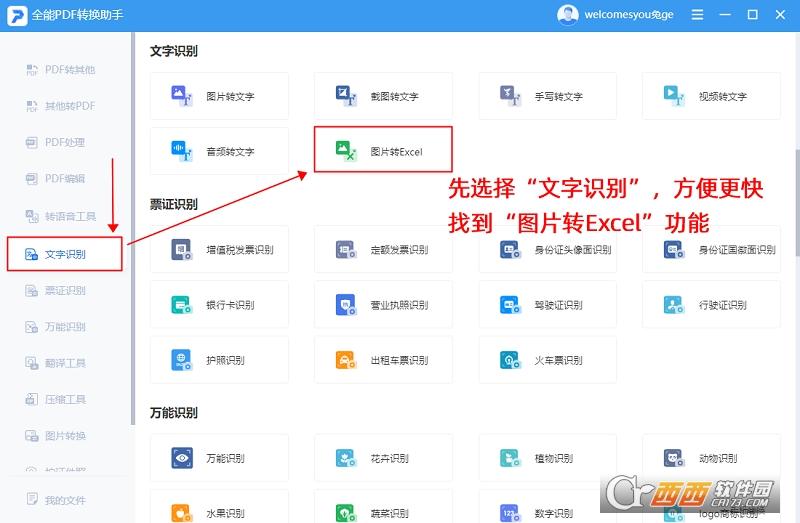Viewport: 800px width, 523px height.
Task: Open the 音频转文字 tool
Action: (x=219, y=151)
